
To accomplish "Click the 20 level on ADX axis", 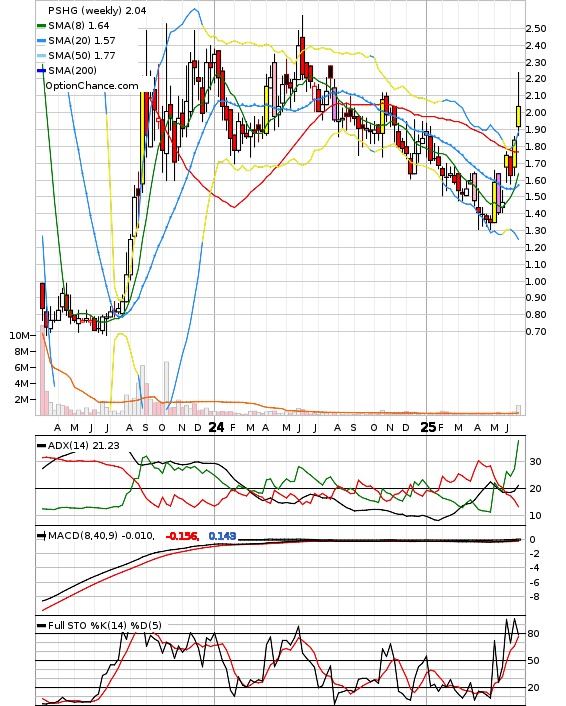I will (x=535, y=489).
